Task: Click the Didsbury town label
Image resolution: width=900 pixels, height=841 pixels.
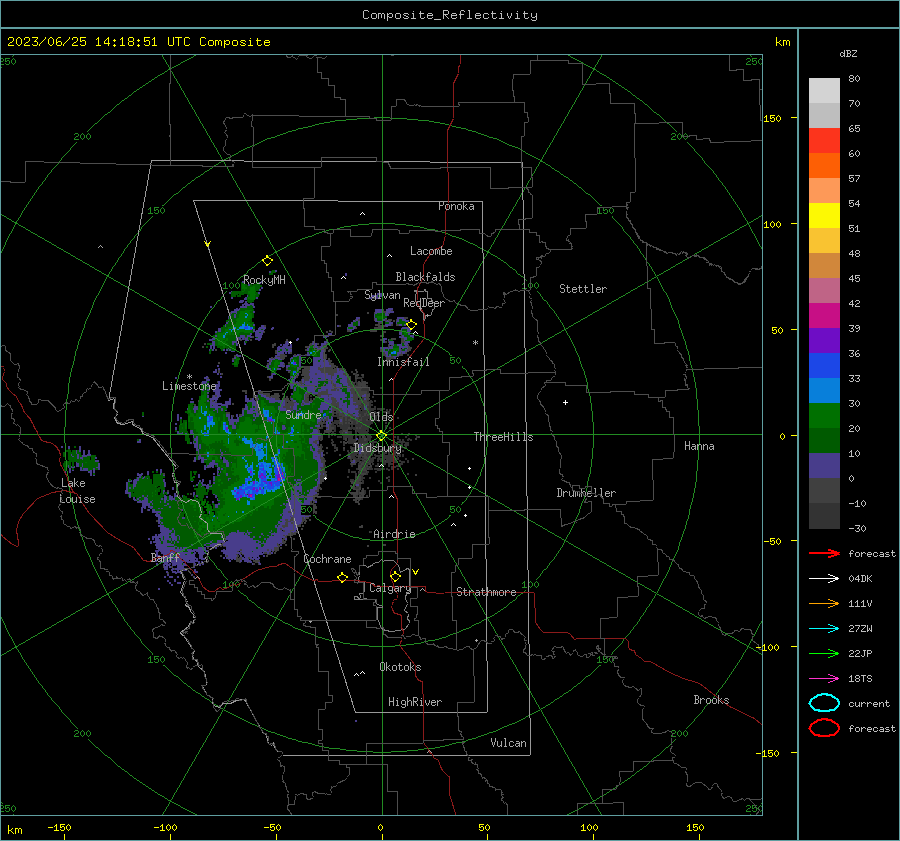Action: 377,448
